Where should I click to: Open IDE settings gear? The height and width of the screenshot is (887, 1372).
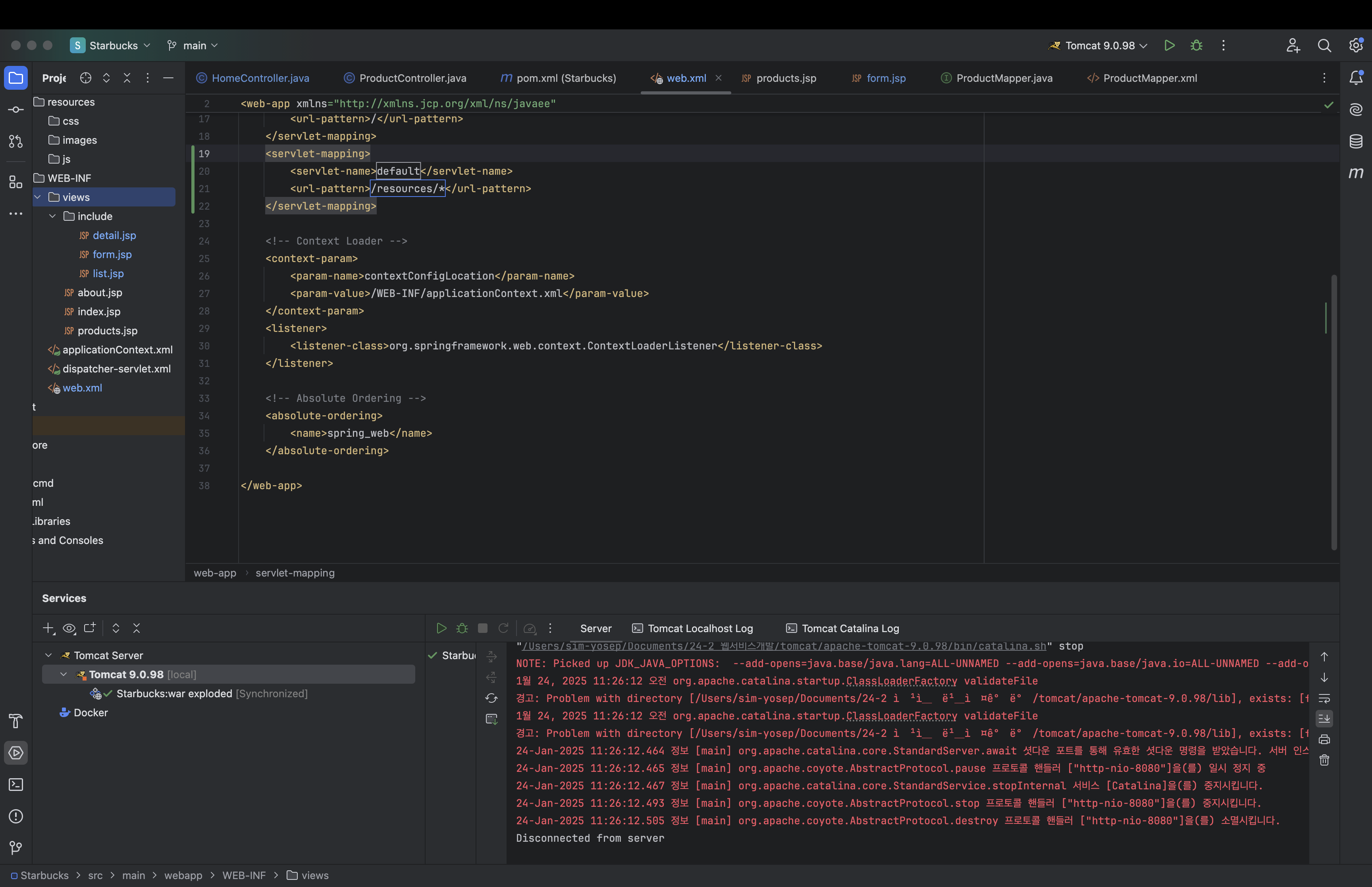pyautogui.click(x=1356, y=46)
